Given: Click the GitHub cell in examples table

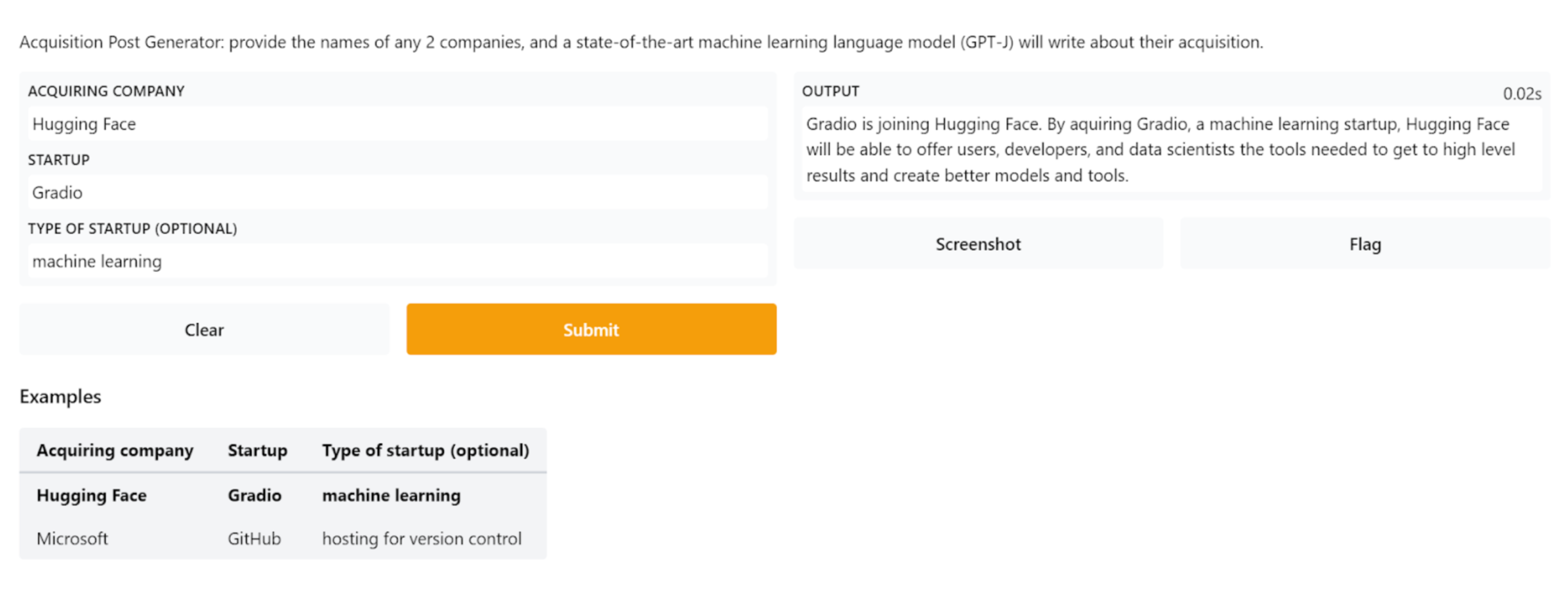Looking at the screenshot, I should (x=254, y=538).
